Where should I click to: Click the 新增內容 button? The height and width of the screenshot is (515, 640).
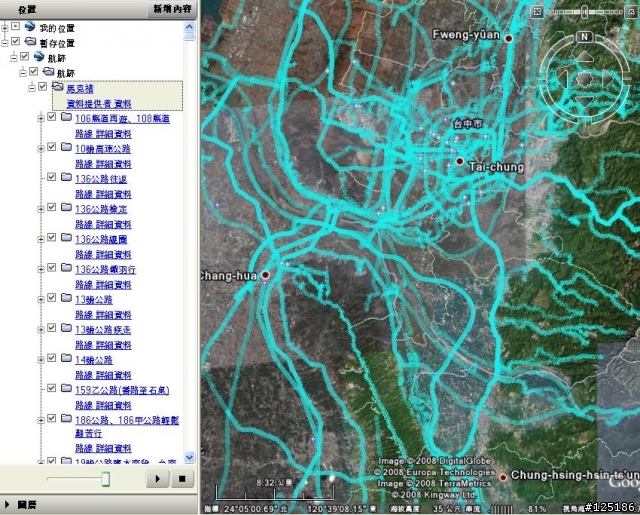click(172, 9)
